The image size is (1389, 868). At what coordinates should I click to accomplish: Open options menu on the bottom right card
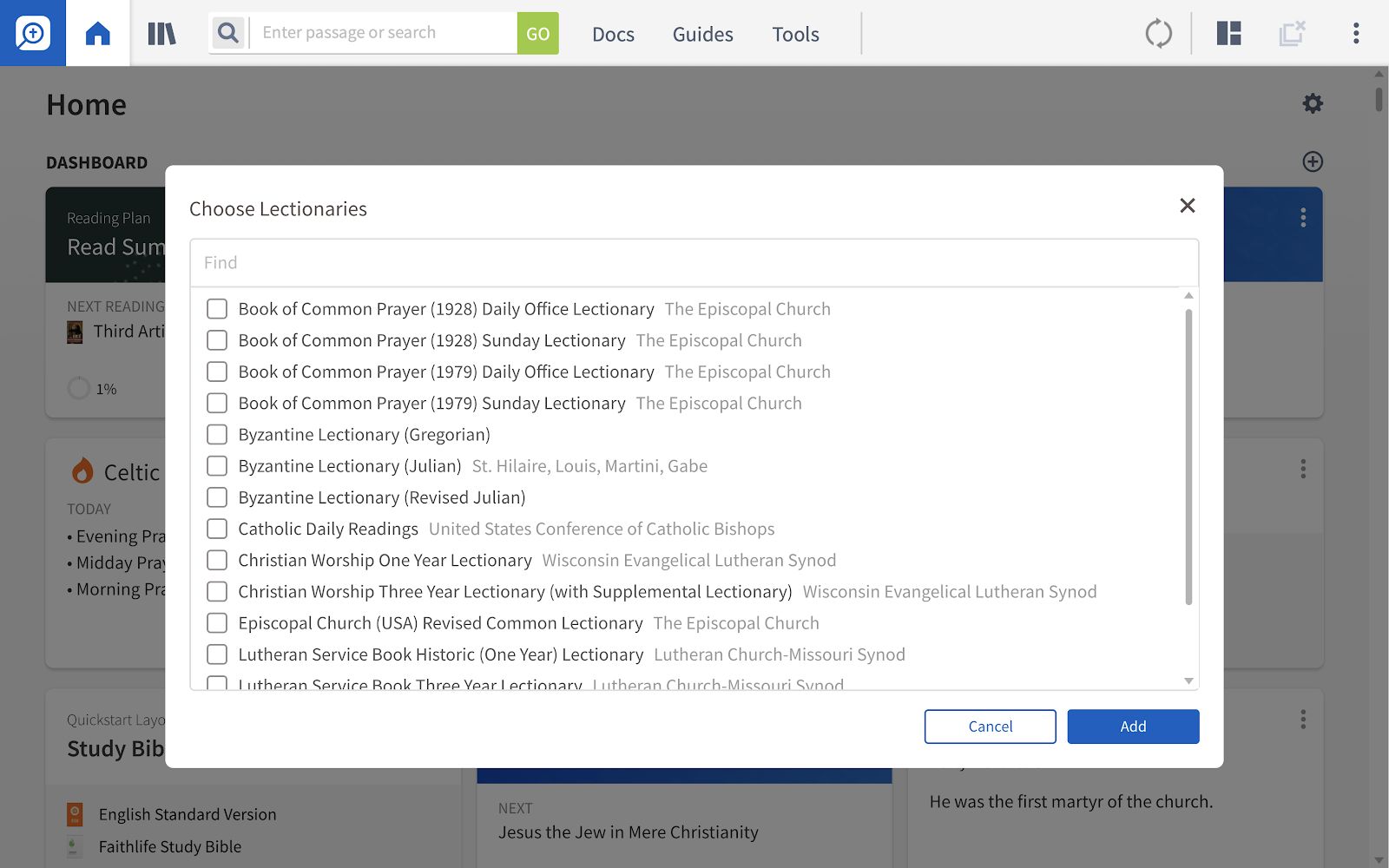point(1303,719)
